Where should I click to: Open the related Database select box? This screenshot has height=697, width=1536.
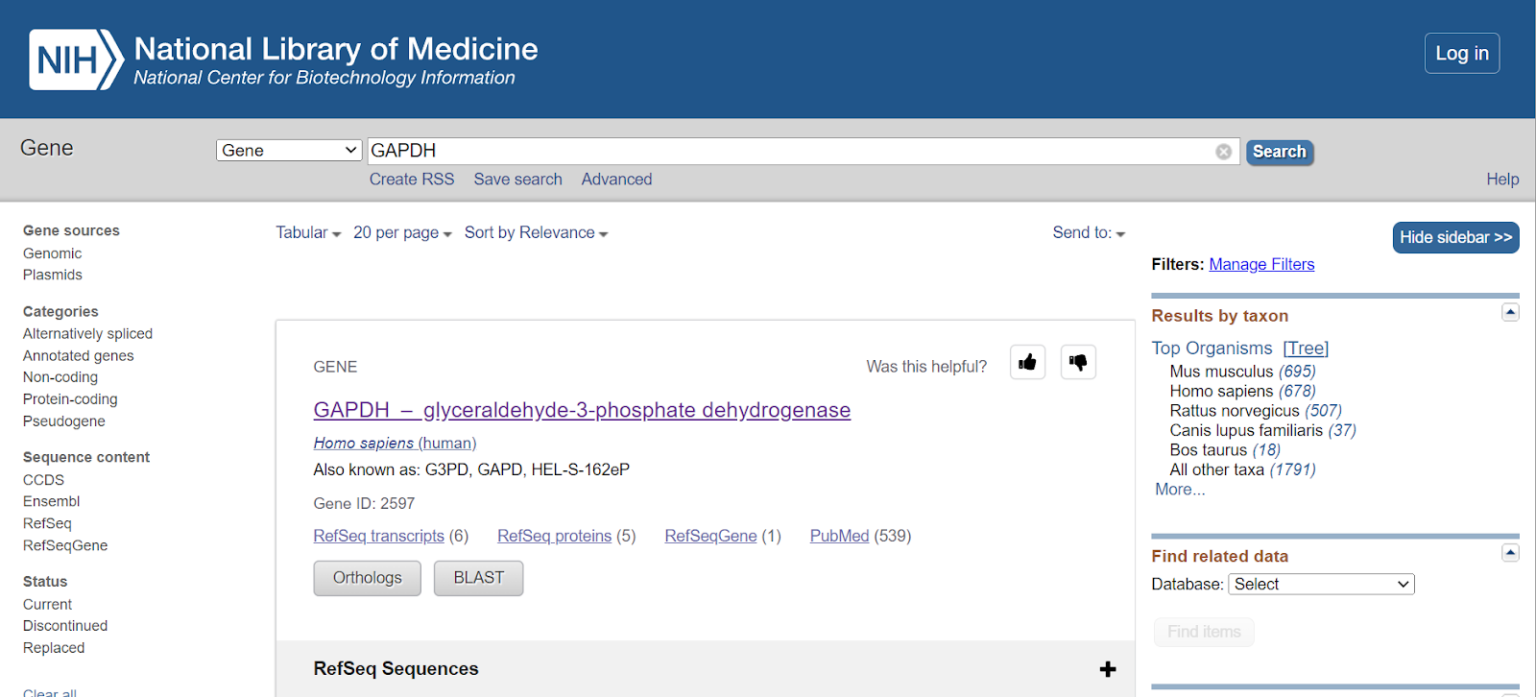[1320, 584]
